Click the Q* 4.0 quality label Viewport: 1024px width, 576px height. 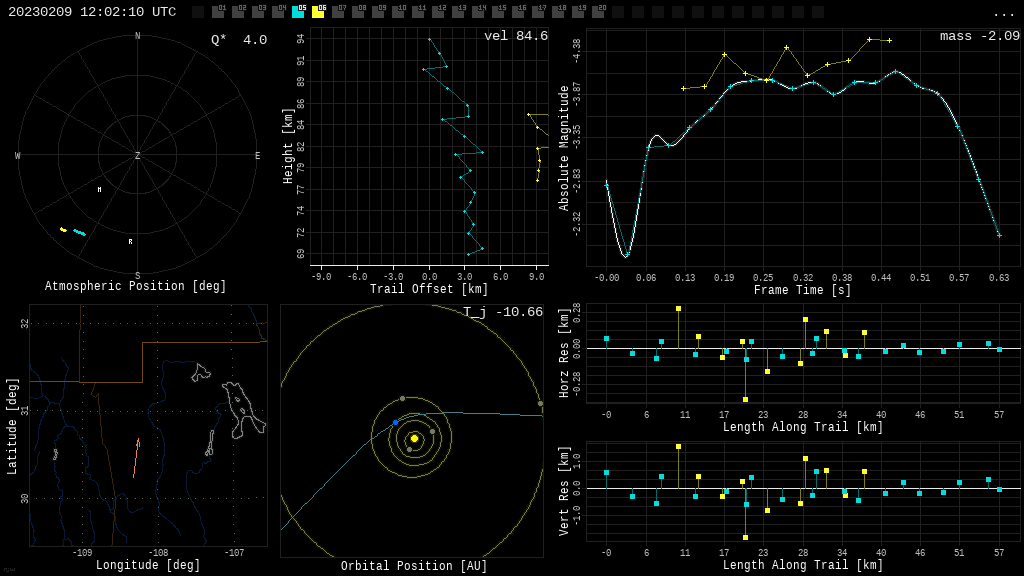tap(239, 40)
